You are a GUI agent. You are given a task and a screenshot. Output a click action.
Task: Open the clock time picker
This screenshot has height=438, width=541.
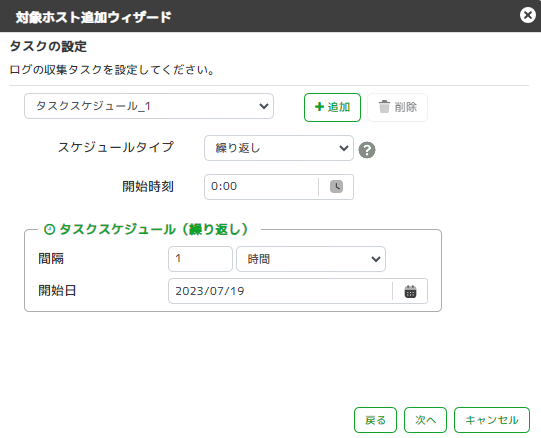tap(336, 187)
